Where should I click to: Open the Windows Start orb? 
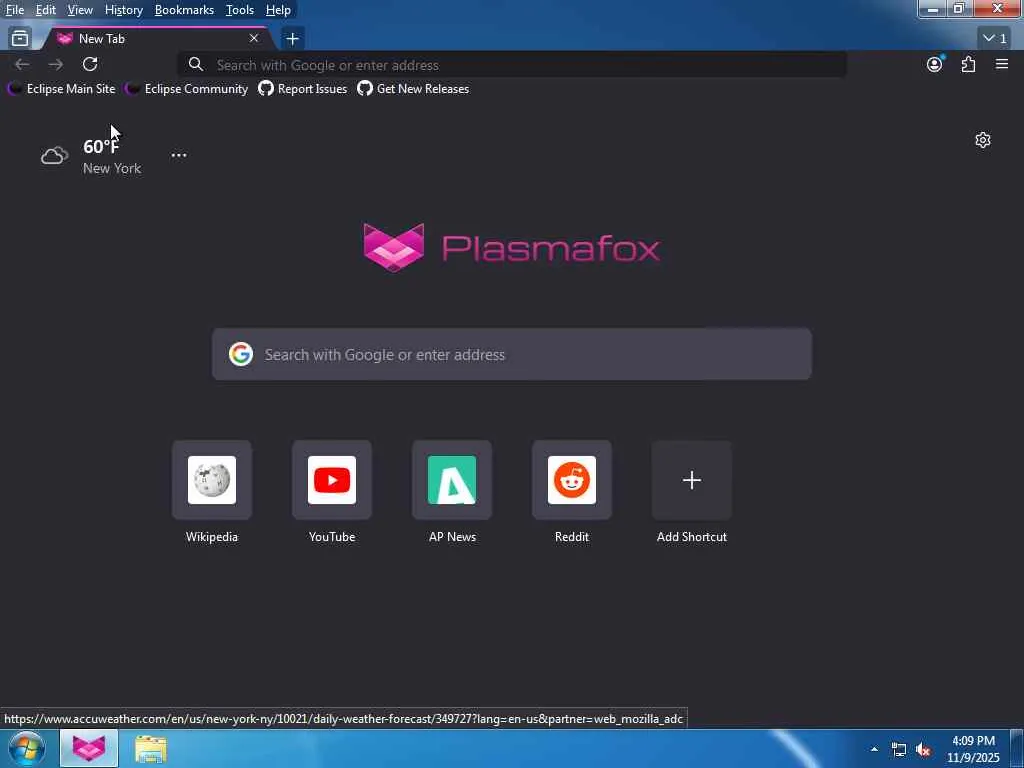[x=27, y=748]
